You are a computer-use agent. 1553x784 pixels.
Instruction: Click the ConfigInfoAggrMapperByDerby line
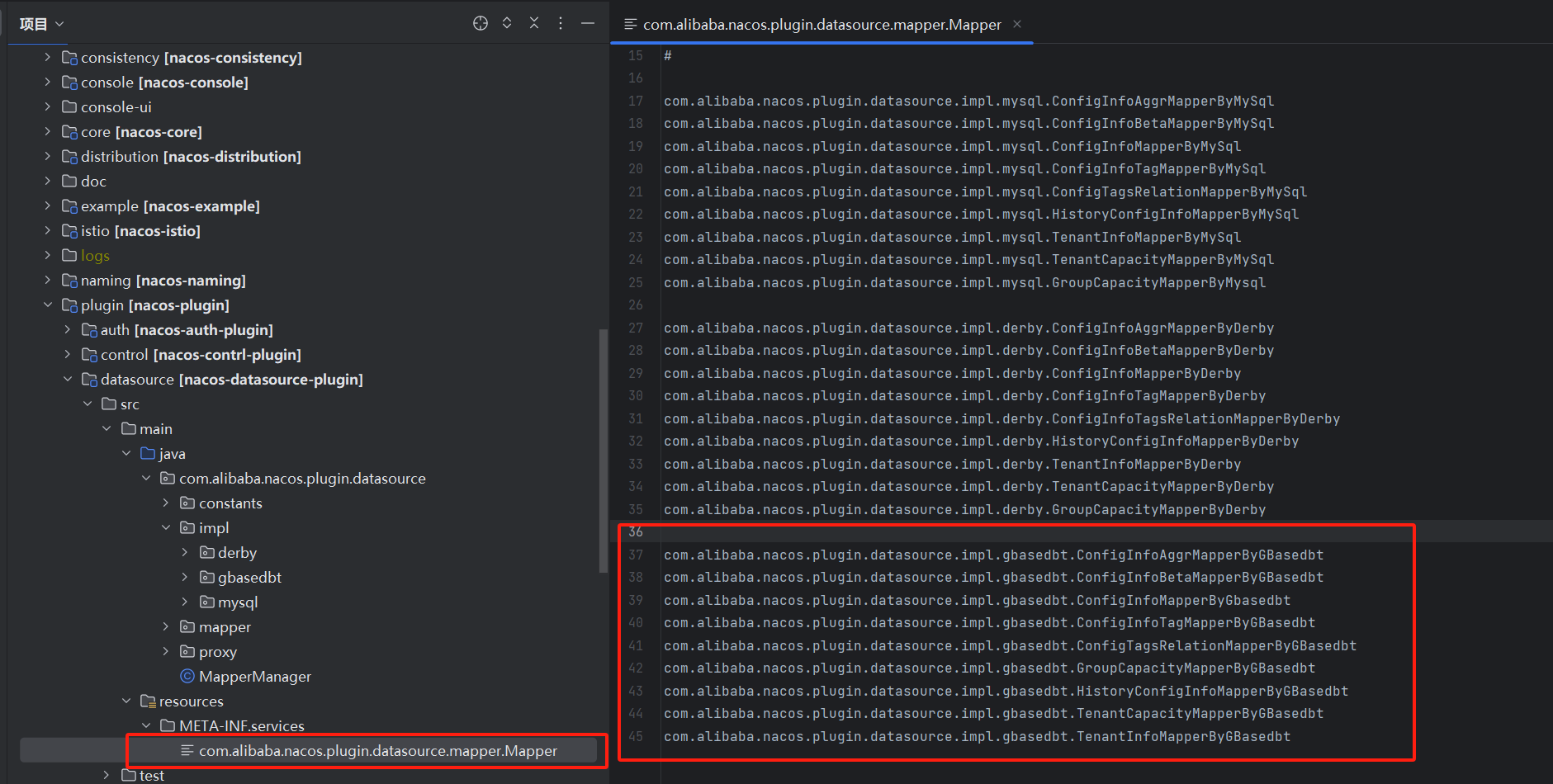pos(969,328)
